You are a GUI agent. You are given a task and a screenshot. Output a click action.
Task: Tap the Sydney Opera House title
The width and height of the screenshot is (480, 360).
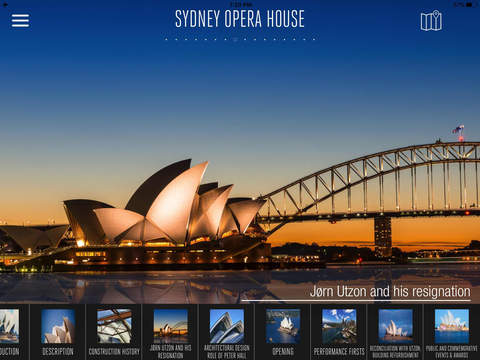click(240, 19)
